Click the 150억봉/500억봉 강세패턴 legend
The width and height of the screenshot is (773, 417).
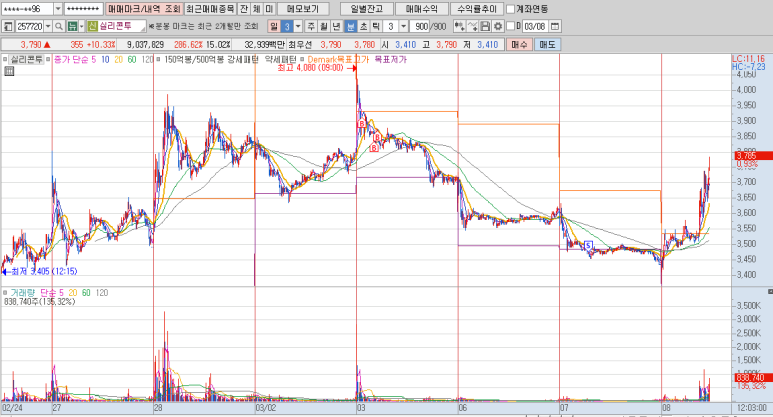(x=211, y=59)
